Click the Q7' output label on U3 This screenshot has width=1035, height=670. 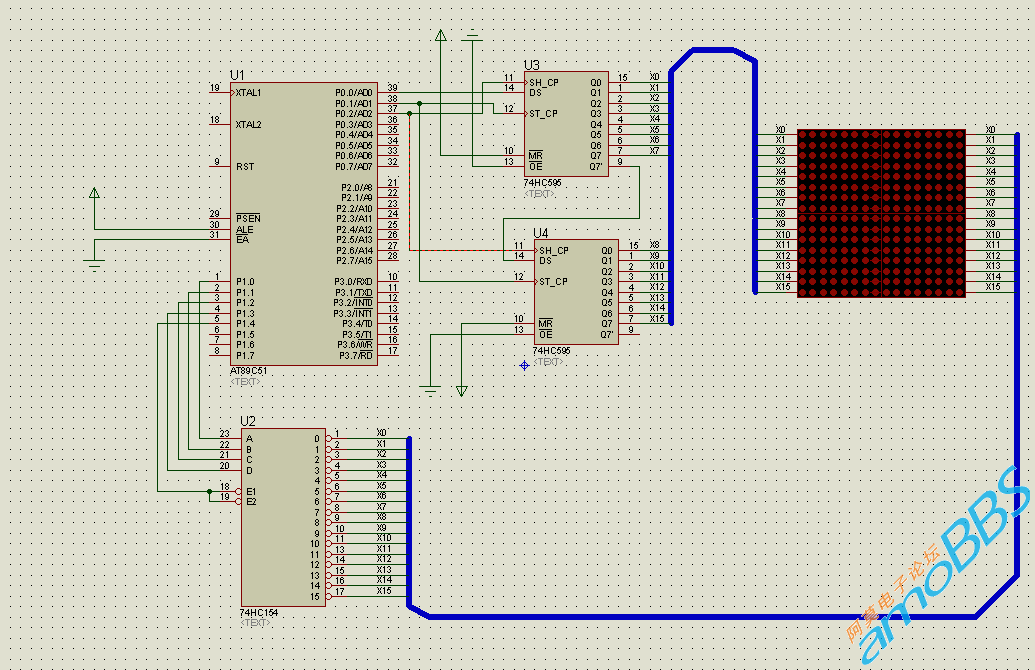pos(596,166)
